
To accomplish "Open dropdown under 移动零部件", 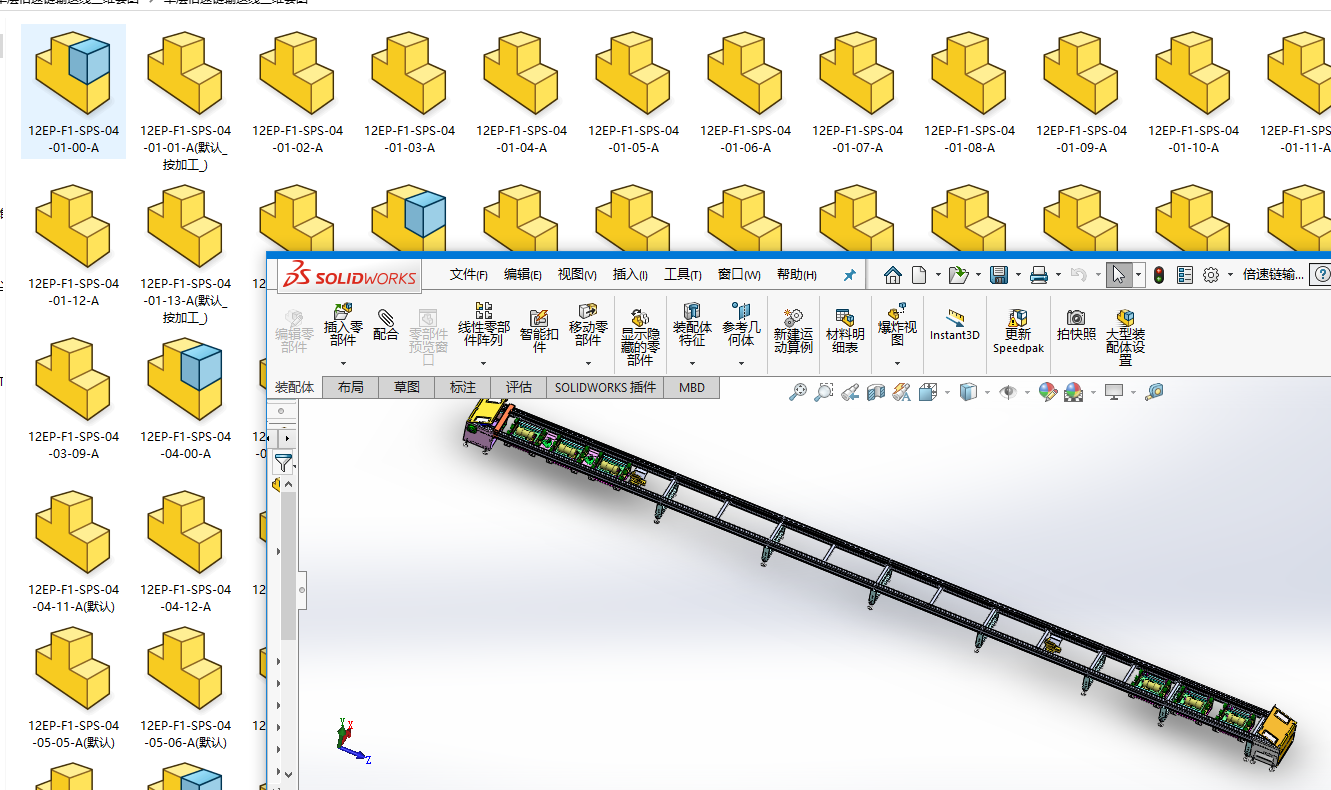I will tap(588, 363).
